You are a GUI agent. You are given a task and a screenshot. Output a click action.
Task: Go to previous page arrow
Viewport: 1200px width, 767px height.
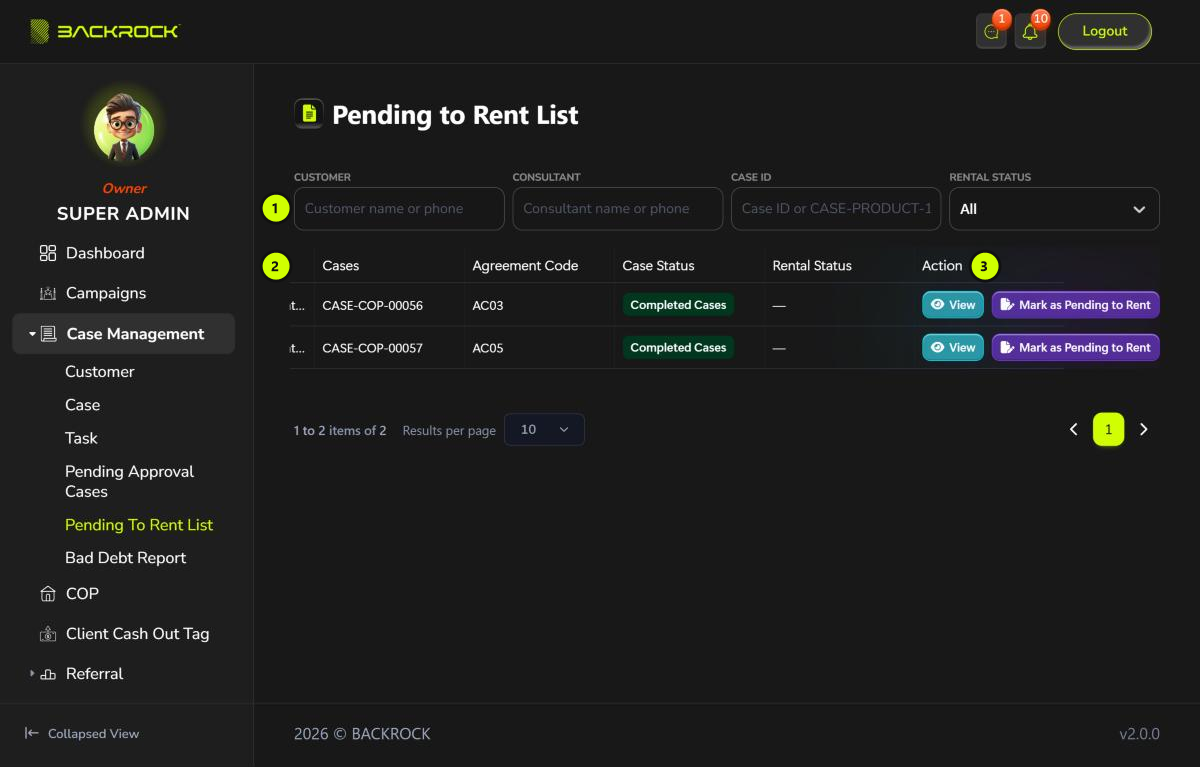[1073, 429]
